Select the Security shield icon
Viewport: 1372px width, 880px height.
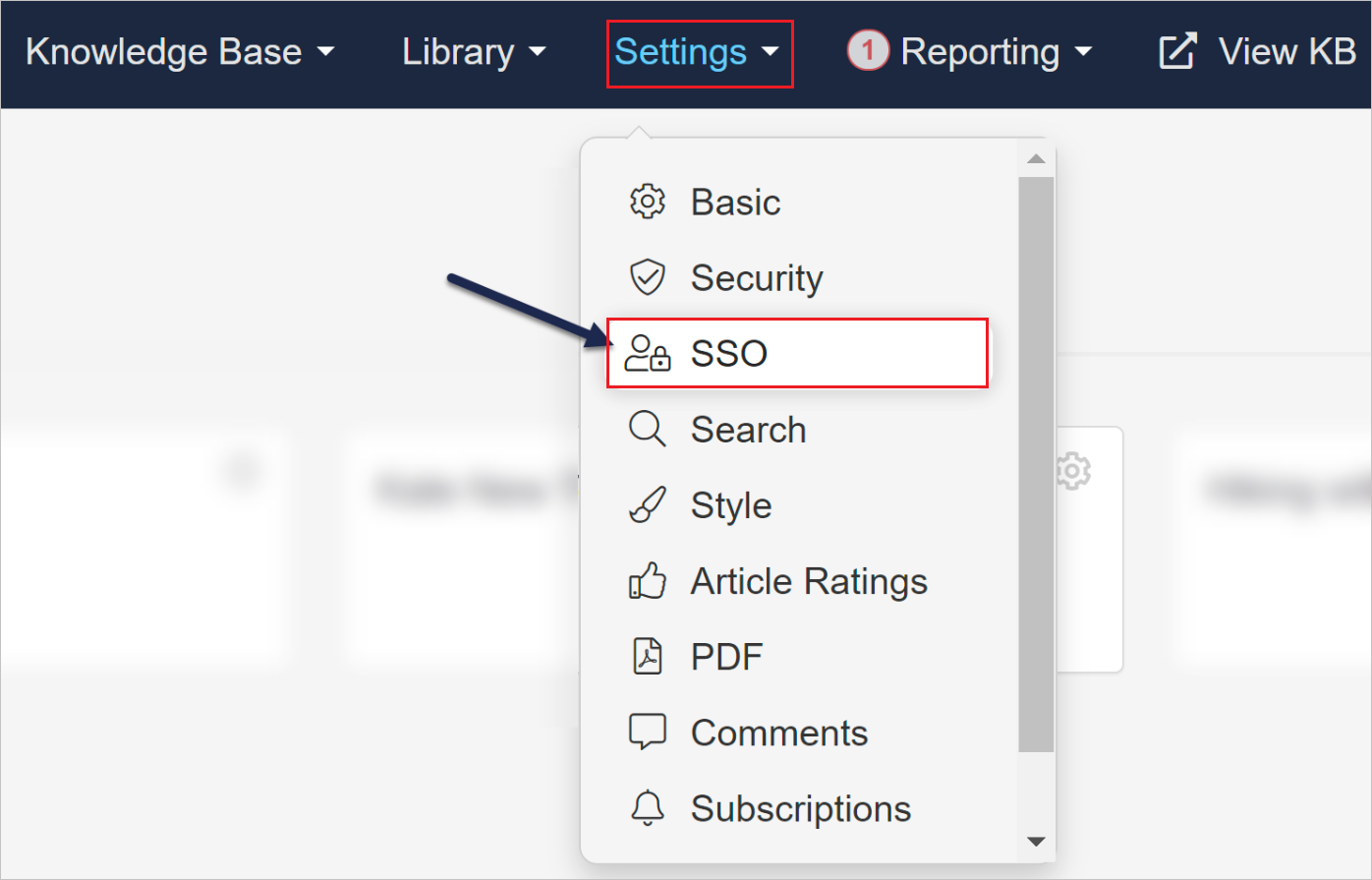pos(647,276)
